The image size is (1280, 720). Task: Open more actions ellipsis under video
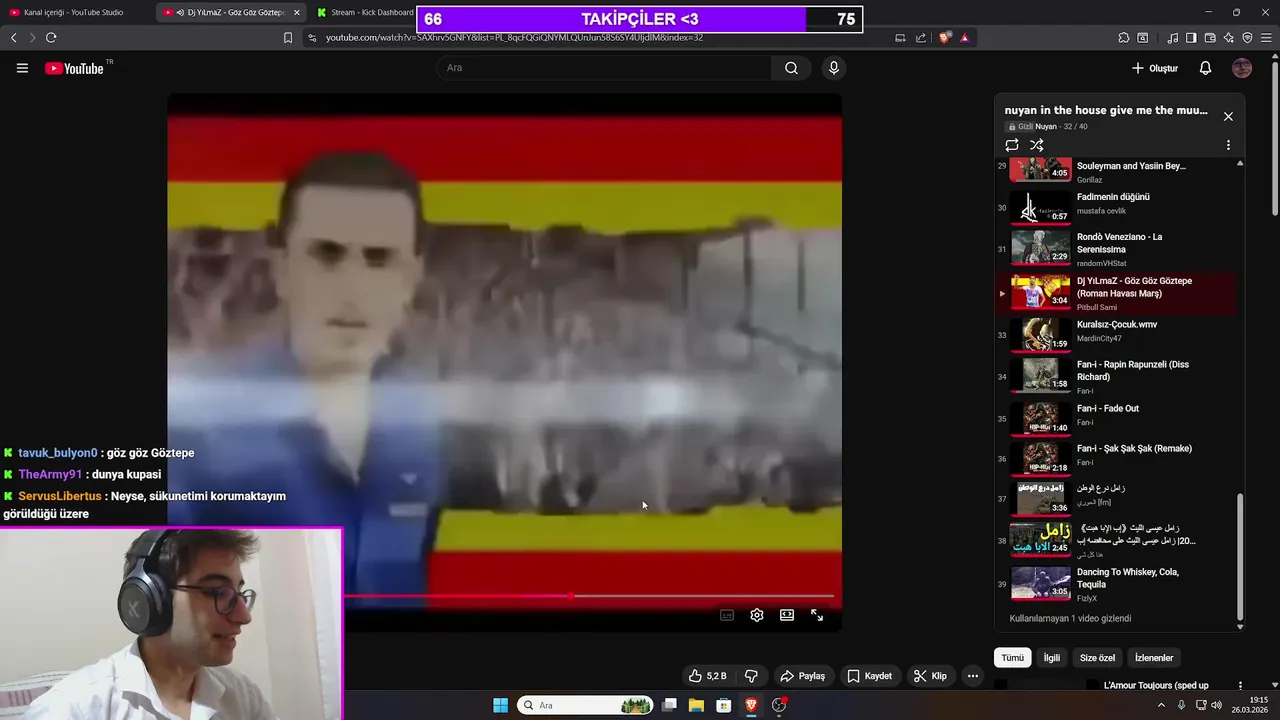point(972,676)
